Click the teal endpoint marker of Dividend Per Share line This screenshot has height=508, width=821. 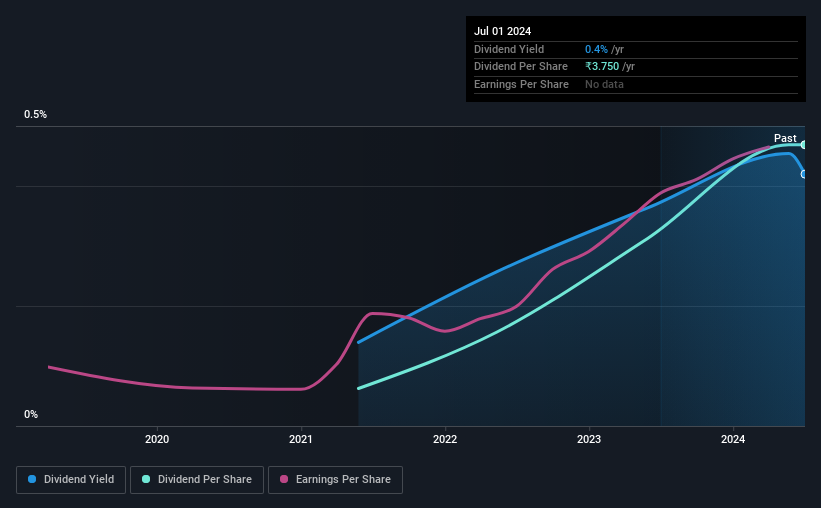(804, 145)
